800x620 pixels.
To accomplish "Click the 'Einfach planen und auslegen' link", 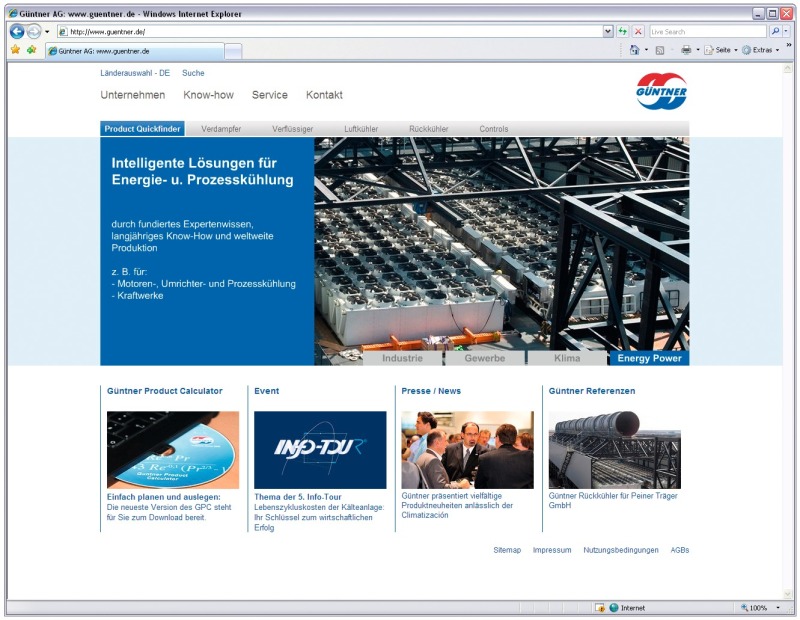I will (164, 497).
